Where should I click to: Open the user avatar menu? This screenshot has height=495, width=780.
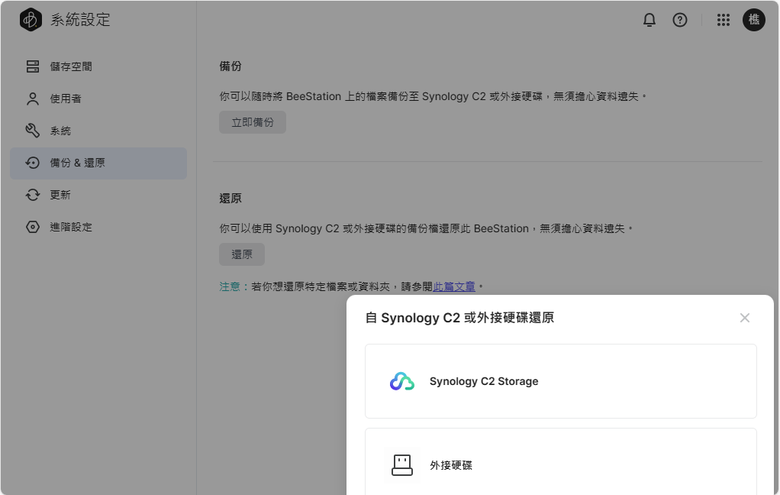(x=754, y=20)
